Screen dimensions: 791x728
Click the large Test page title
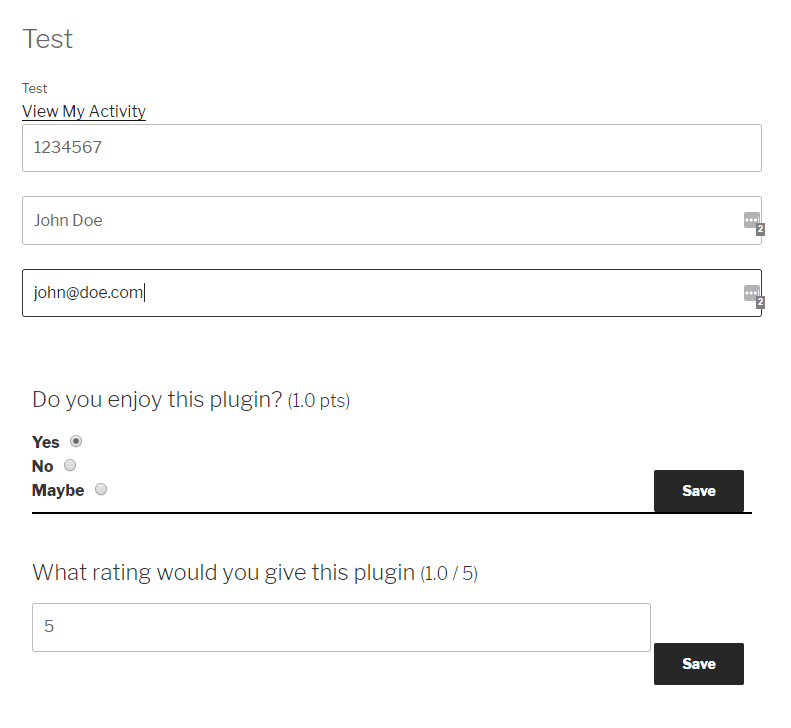(x=47, y=39)
